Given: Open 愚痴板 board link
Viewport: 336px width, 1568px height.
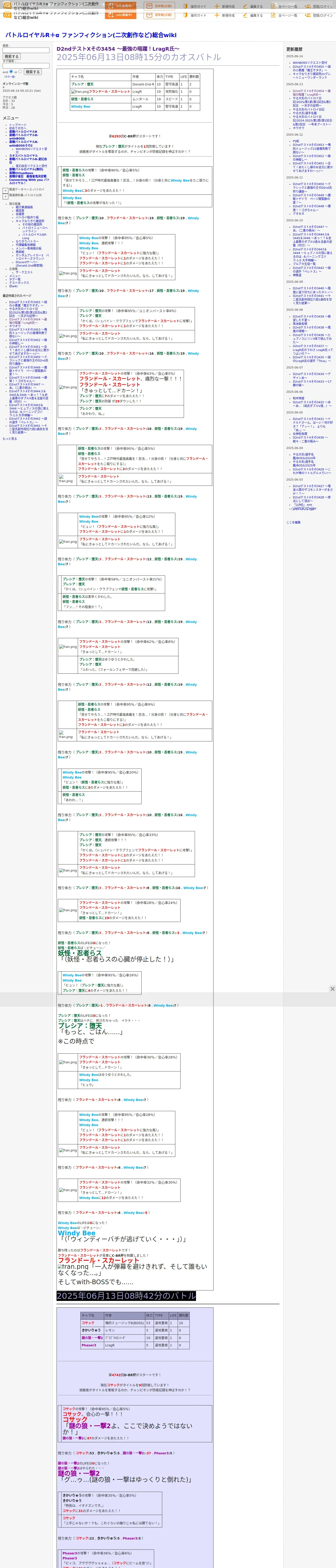Looking at the screenshot, I should click(x=20, y=252).
